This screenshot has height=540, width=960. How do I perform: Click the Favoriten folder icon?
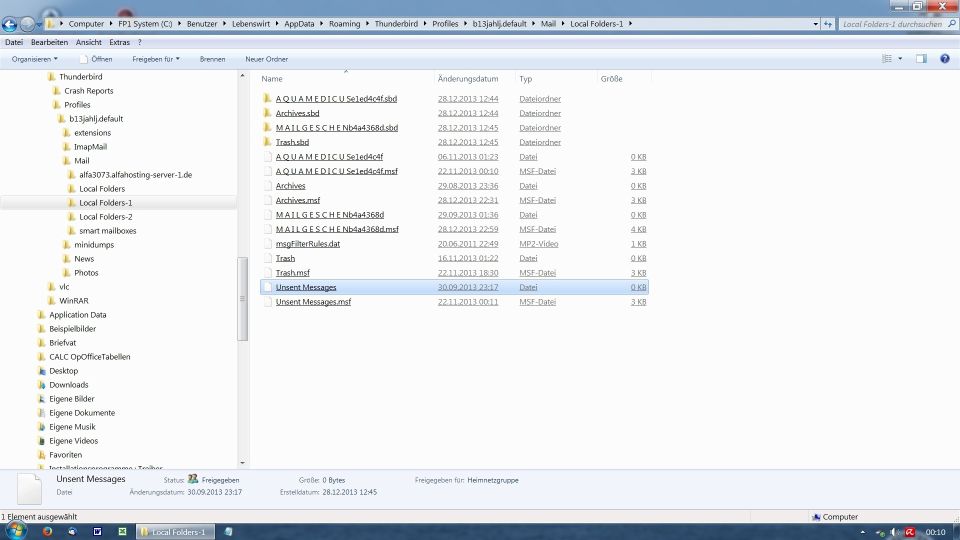point(42,455)
